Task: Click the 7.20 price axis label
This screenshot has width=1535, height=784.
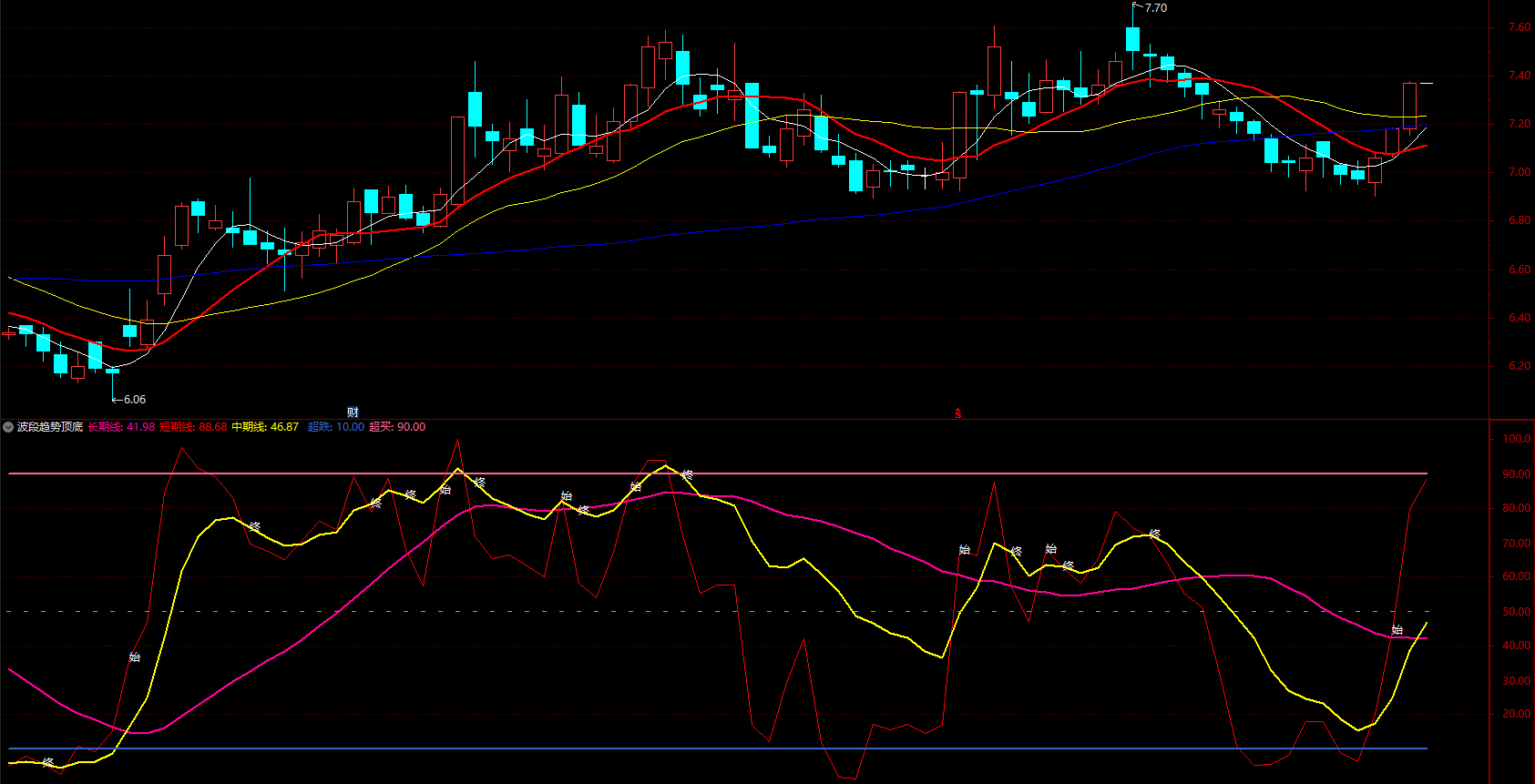Action: (1519, 124)
